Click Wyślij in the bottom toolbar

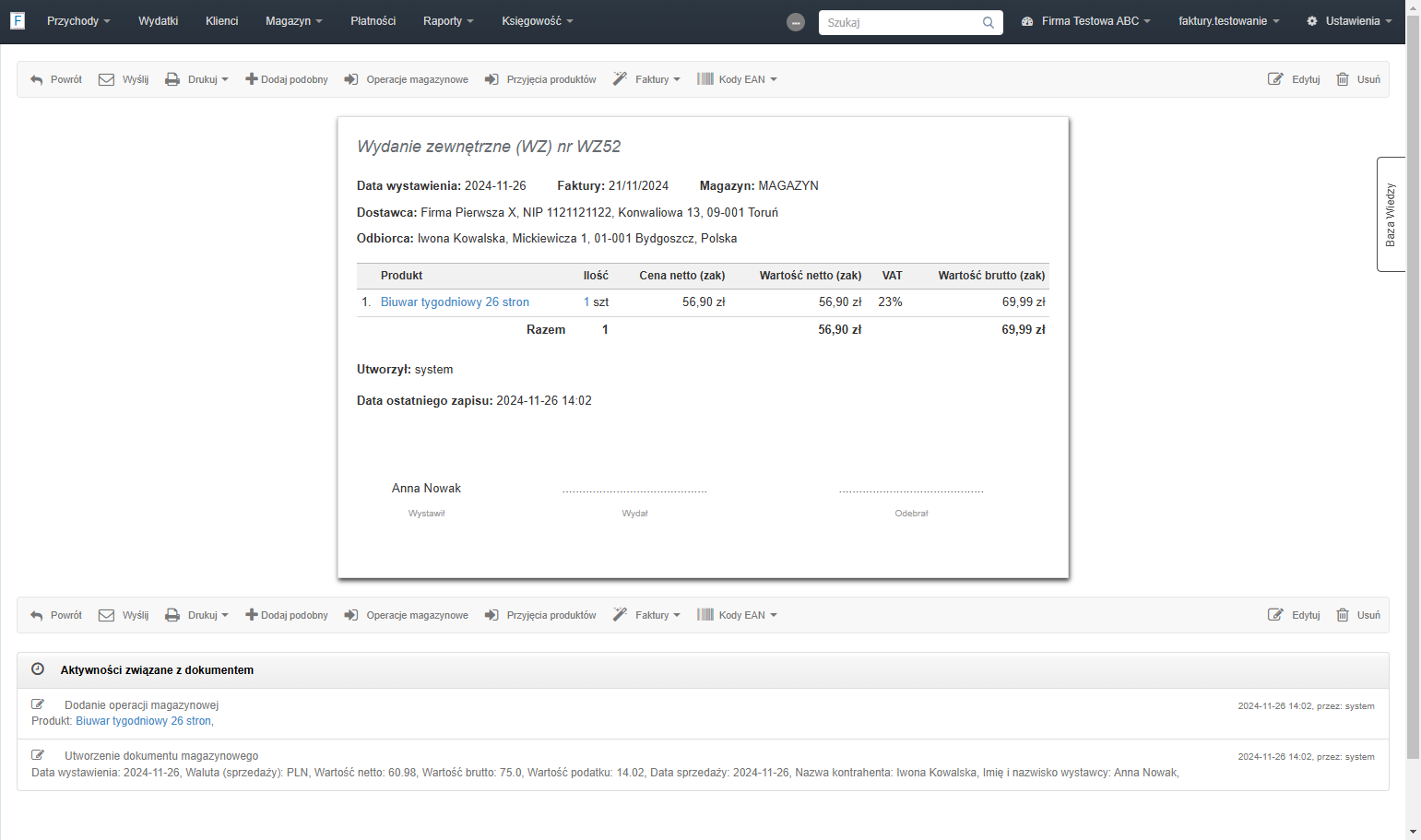coord(124,615)
